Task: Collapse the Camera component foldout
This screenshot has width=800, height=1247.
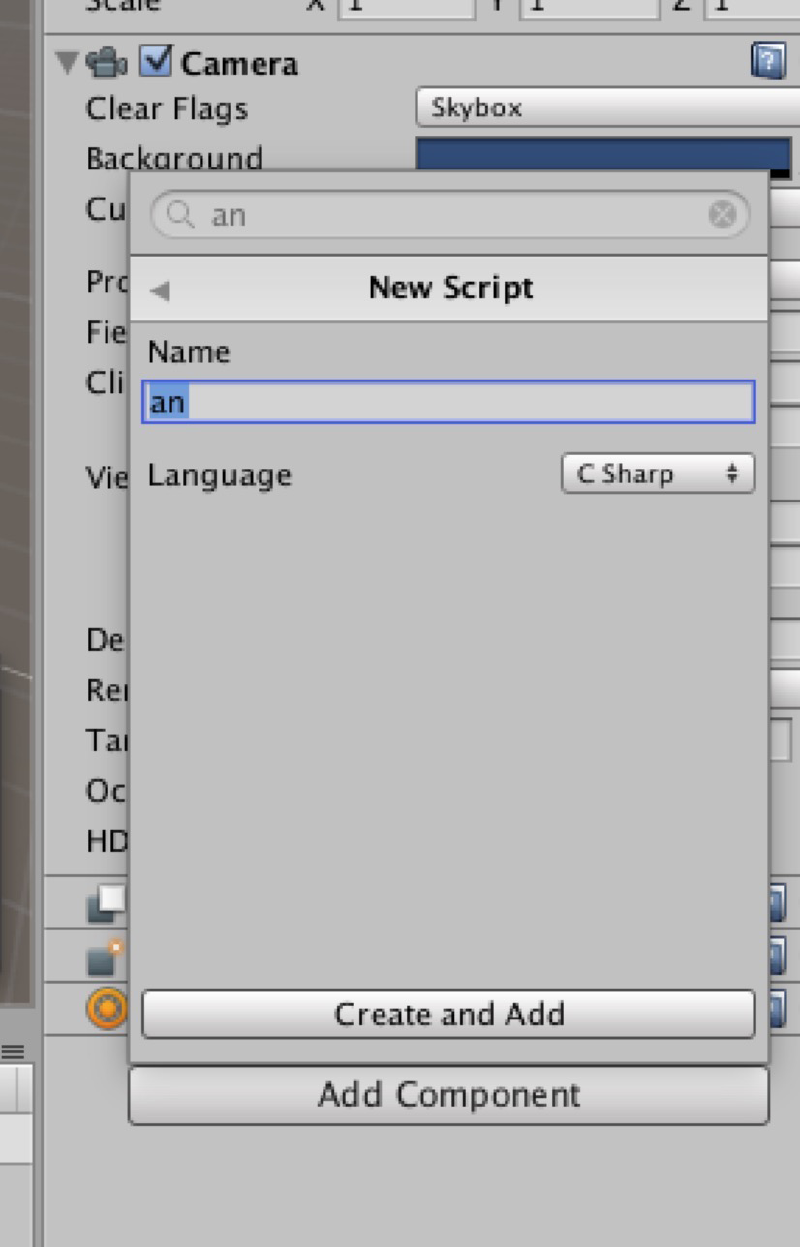Action: point(67,64)
